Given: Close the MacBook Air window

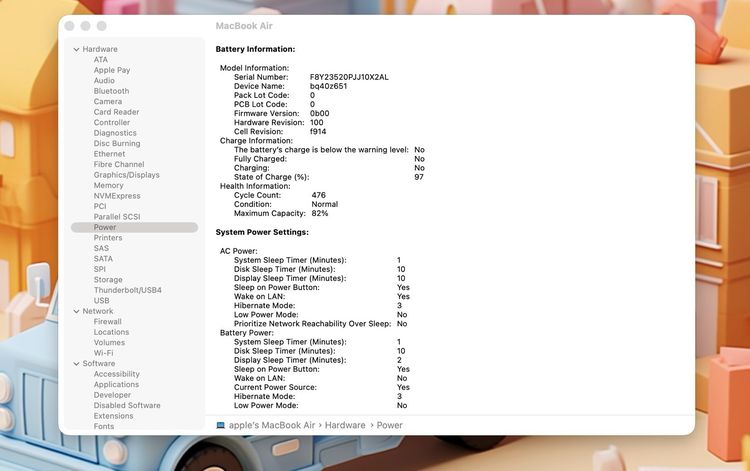Looking at the screenshot, I should coord(69,26).
